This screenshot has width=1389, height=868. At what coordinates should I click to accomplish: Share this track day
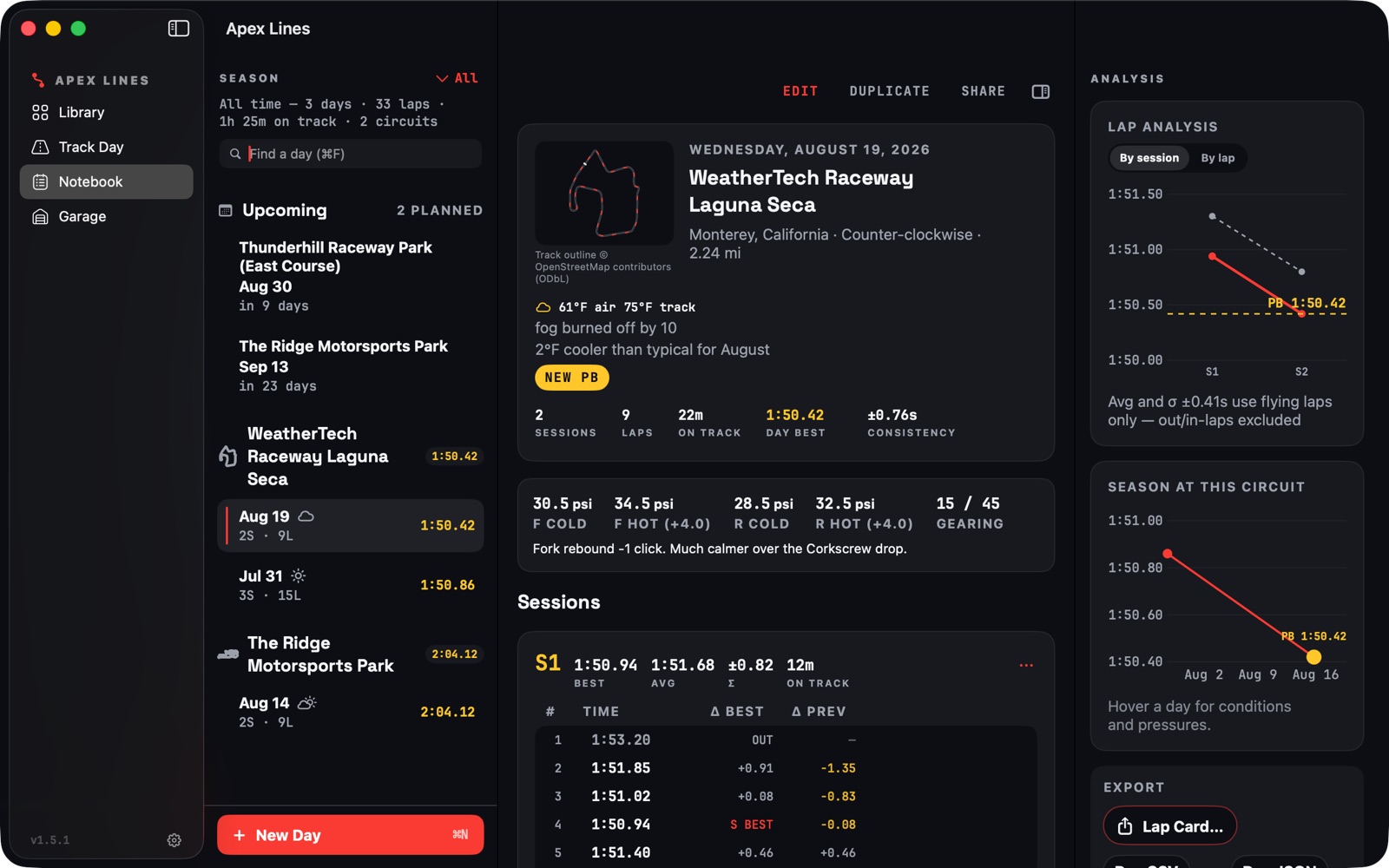point(983,91)
